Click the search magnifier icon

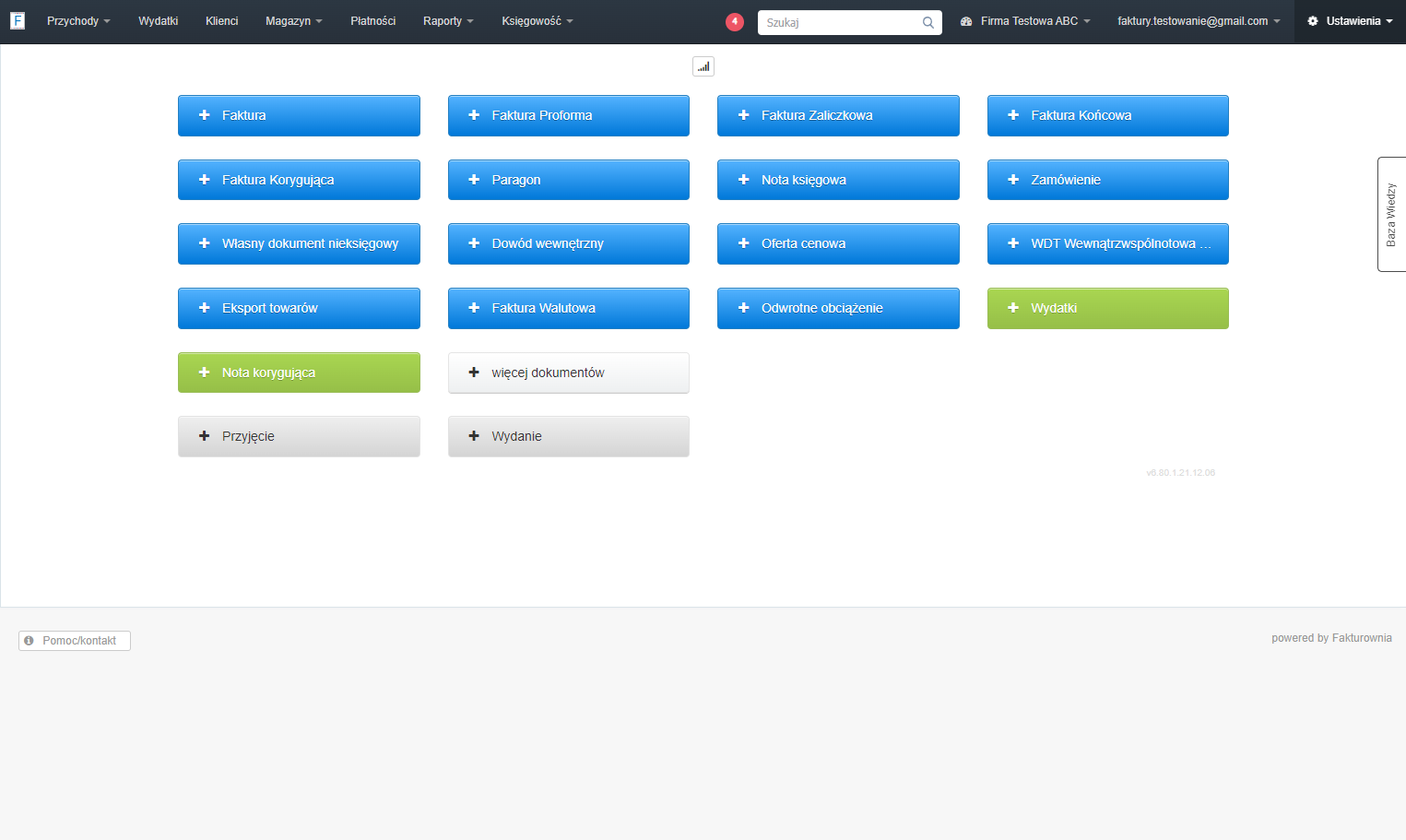(x=928, y=22)
